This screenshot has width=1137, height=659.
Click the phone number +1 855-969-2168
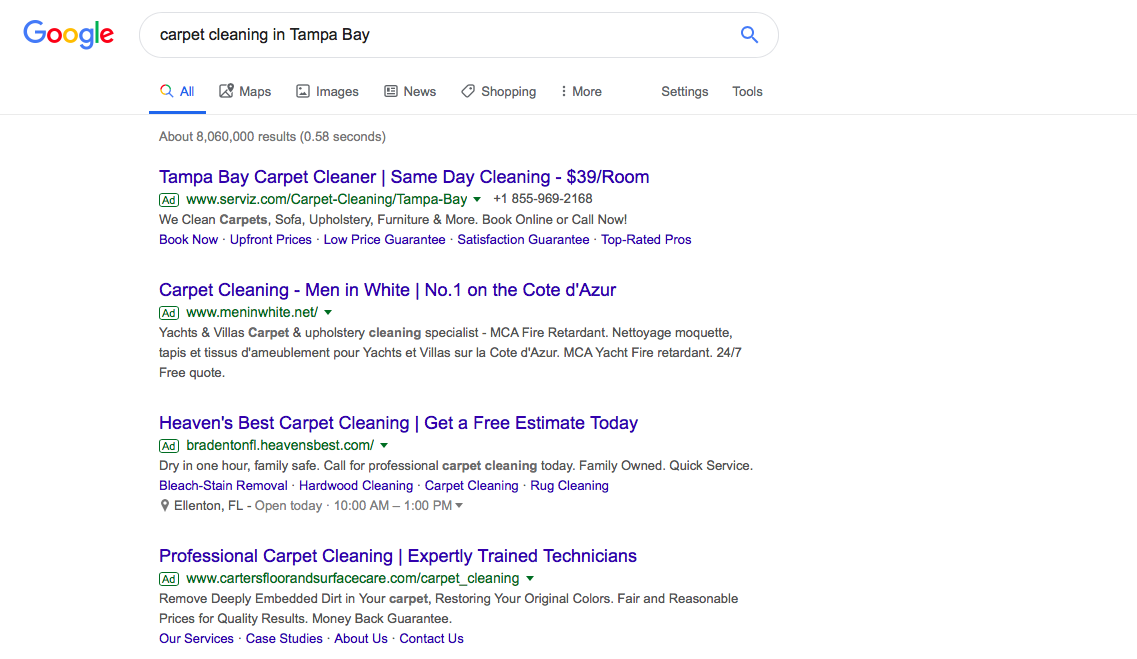[x=542, y=199]
